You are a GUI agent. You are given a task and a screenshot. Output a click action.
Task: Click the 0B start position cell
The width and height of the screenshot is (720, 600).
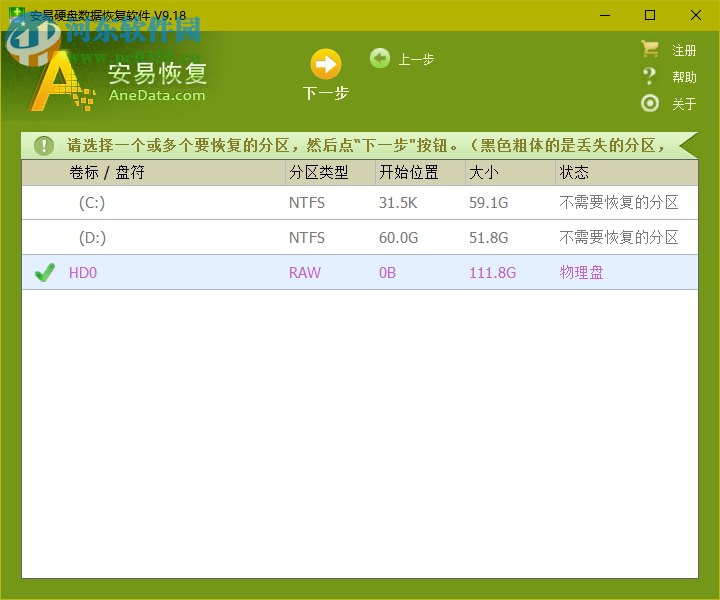(x=387, y=273)
